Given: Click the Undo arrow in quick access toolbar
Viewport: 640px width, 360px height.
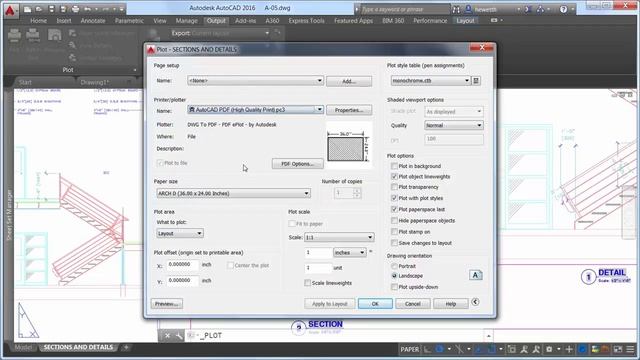Looking at the screenshot, I should click(x=87, y=9).
